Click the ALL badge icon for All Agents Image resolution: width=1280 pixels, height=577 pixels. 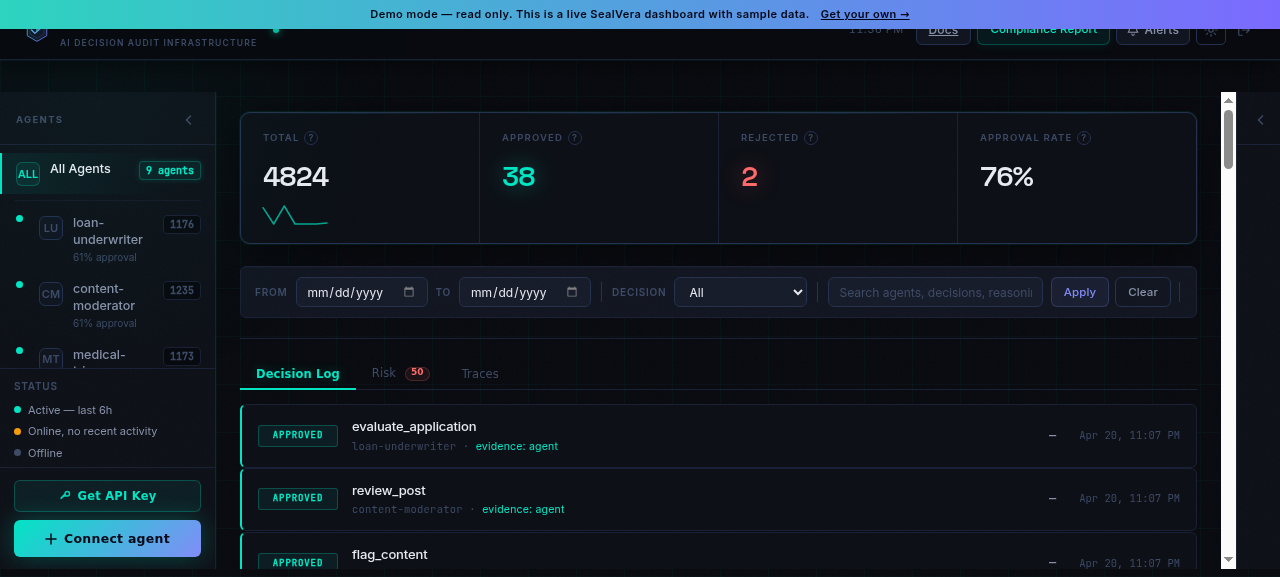tap(28, 174)
